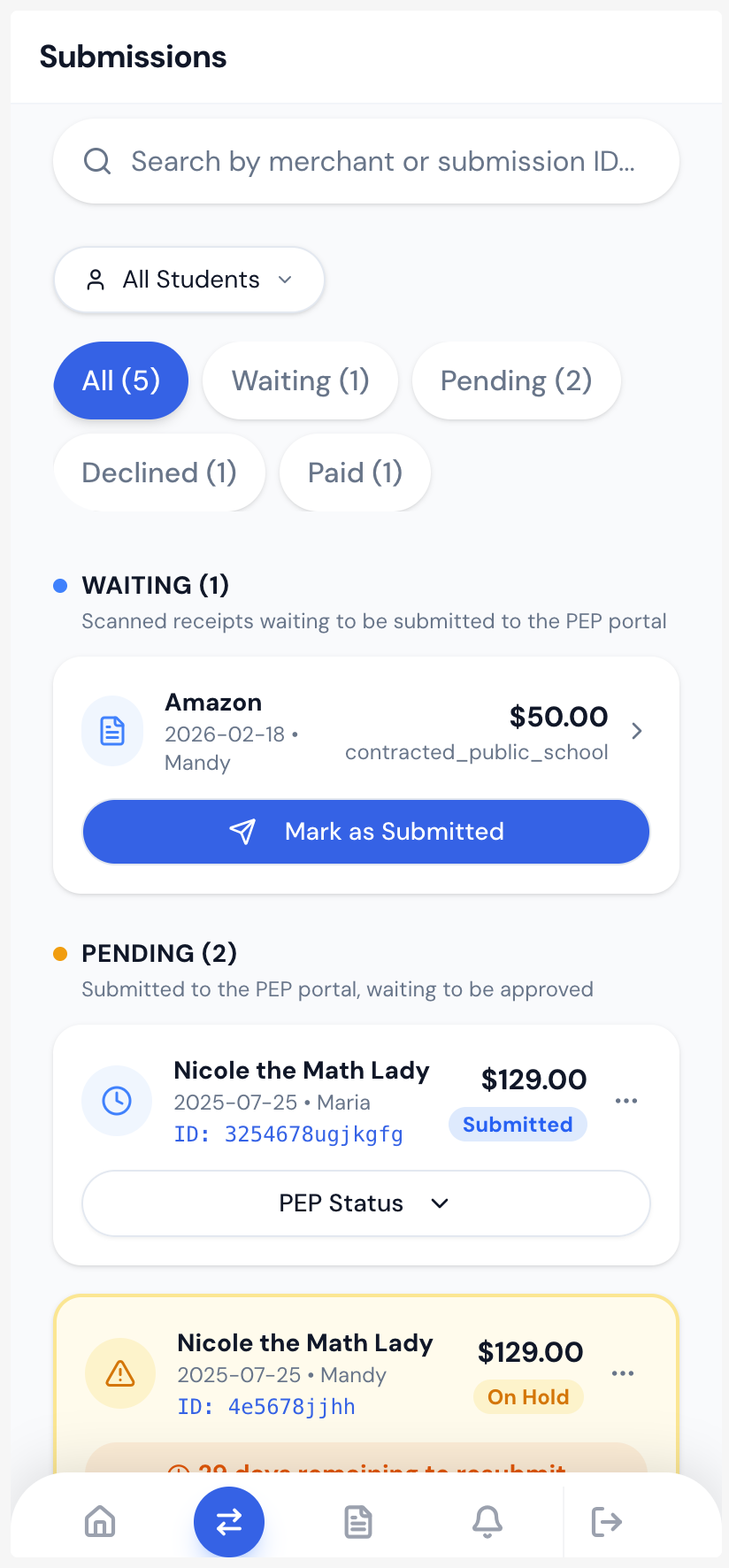Open home icon in bottom navigation
This screenshot has height=1568, width=729.
100,1522
